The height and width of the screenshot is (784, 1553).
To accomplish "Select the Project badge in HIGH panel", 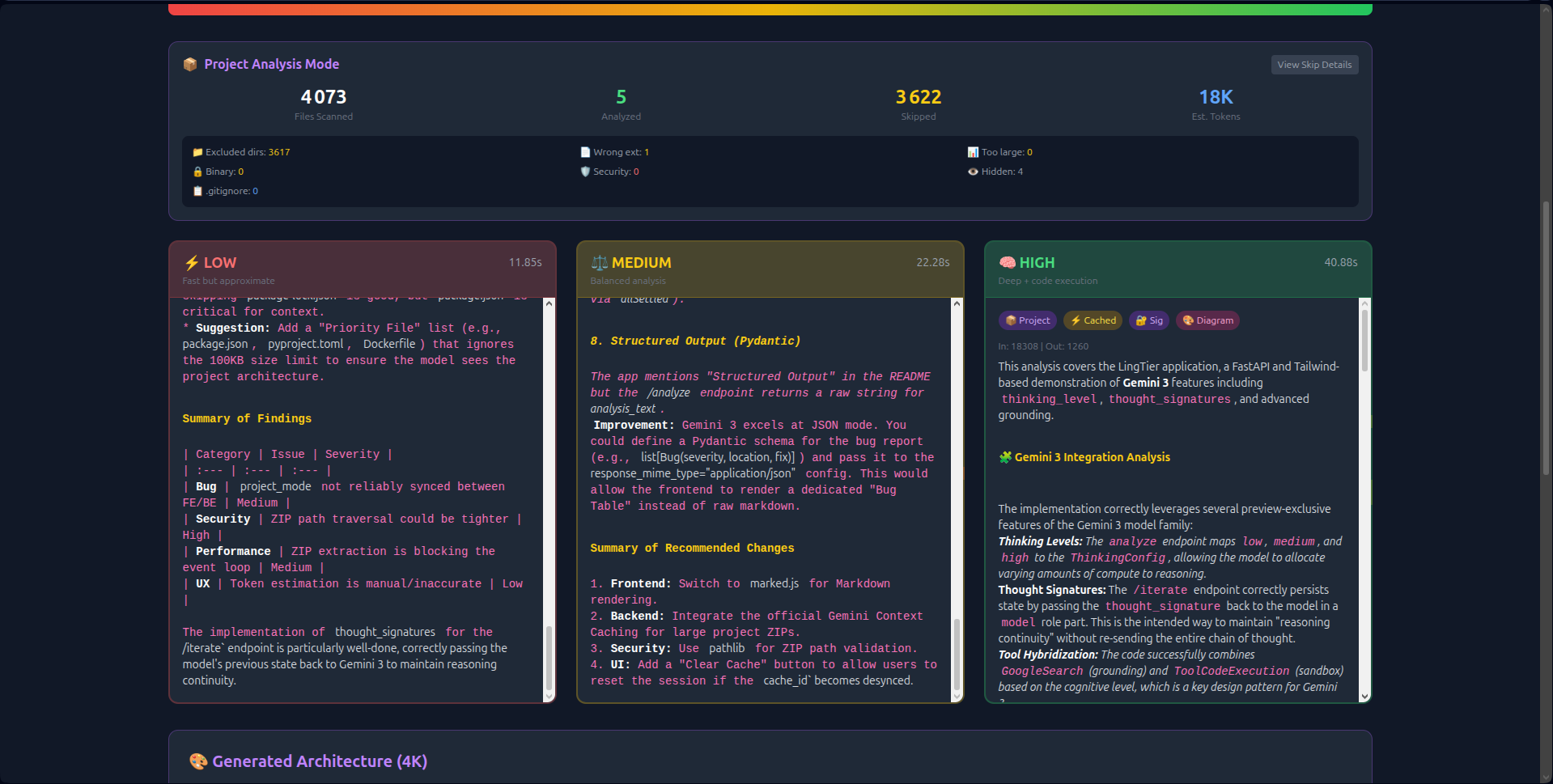I will (x=1028, y=320).
